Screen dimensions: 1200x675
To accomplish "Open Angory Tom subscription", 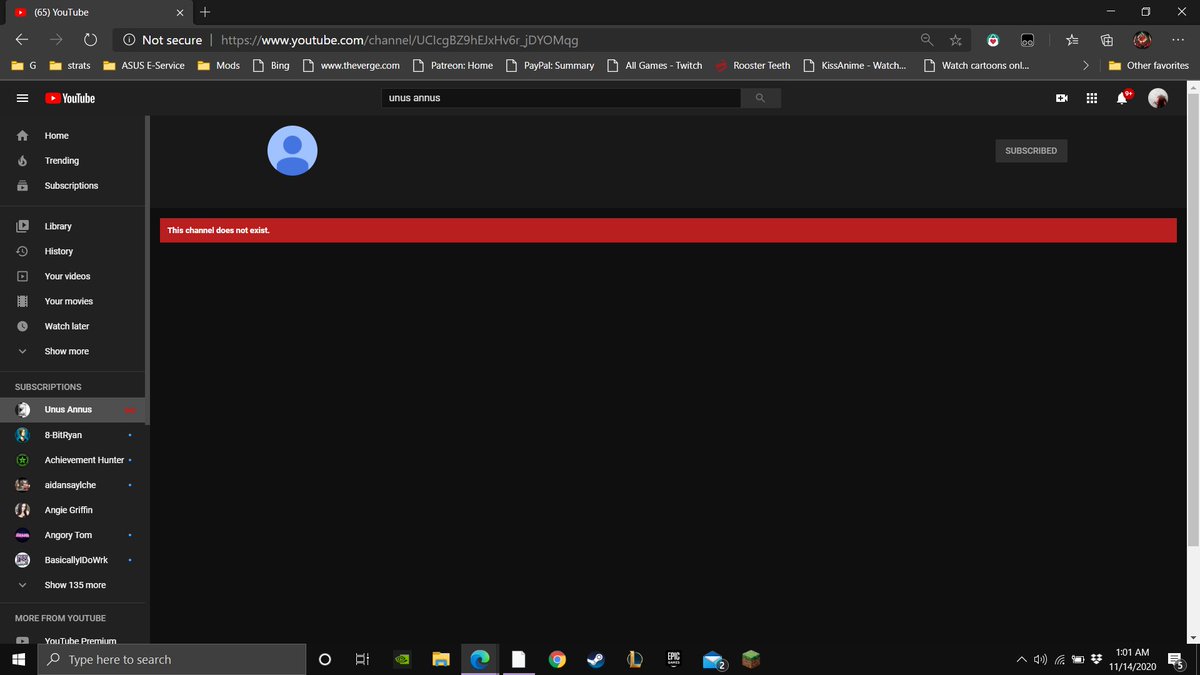I will click(73, 535).
